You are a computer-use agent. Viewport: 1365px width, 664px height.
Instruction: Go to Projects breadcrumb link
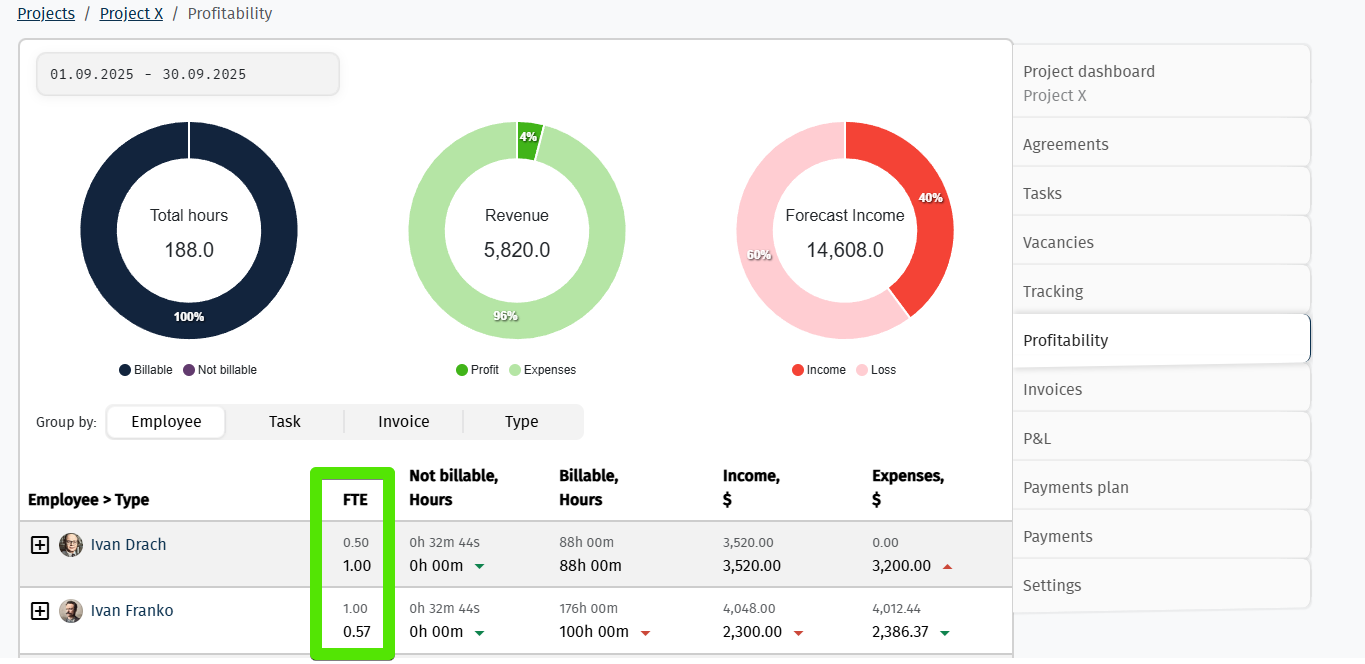pos(46,14)
